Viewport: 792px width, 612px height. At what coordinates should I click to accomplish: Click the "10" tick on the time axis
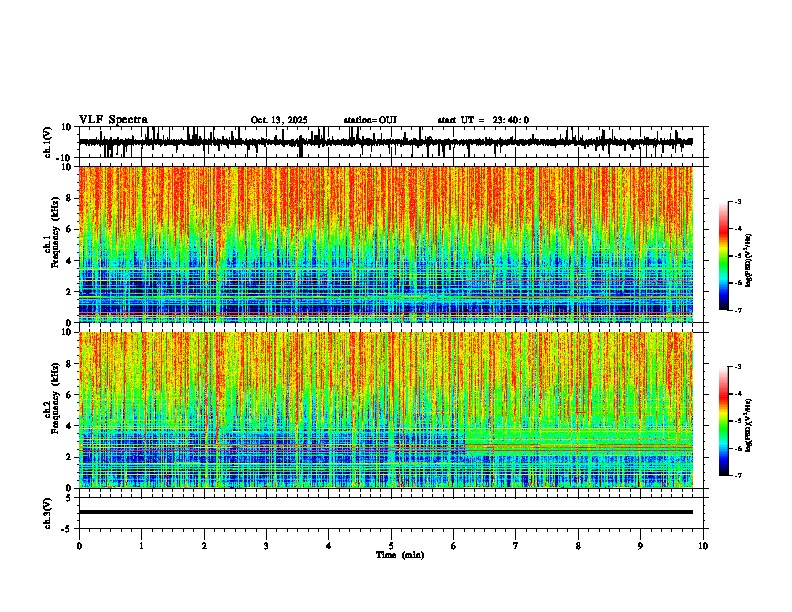click(703, 546)
